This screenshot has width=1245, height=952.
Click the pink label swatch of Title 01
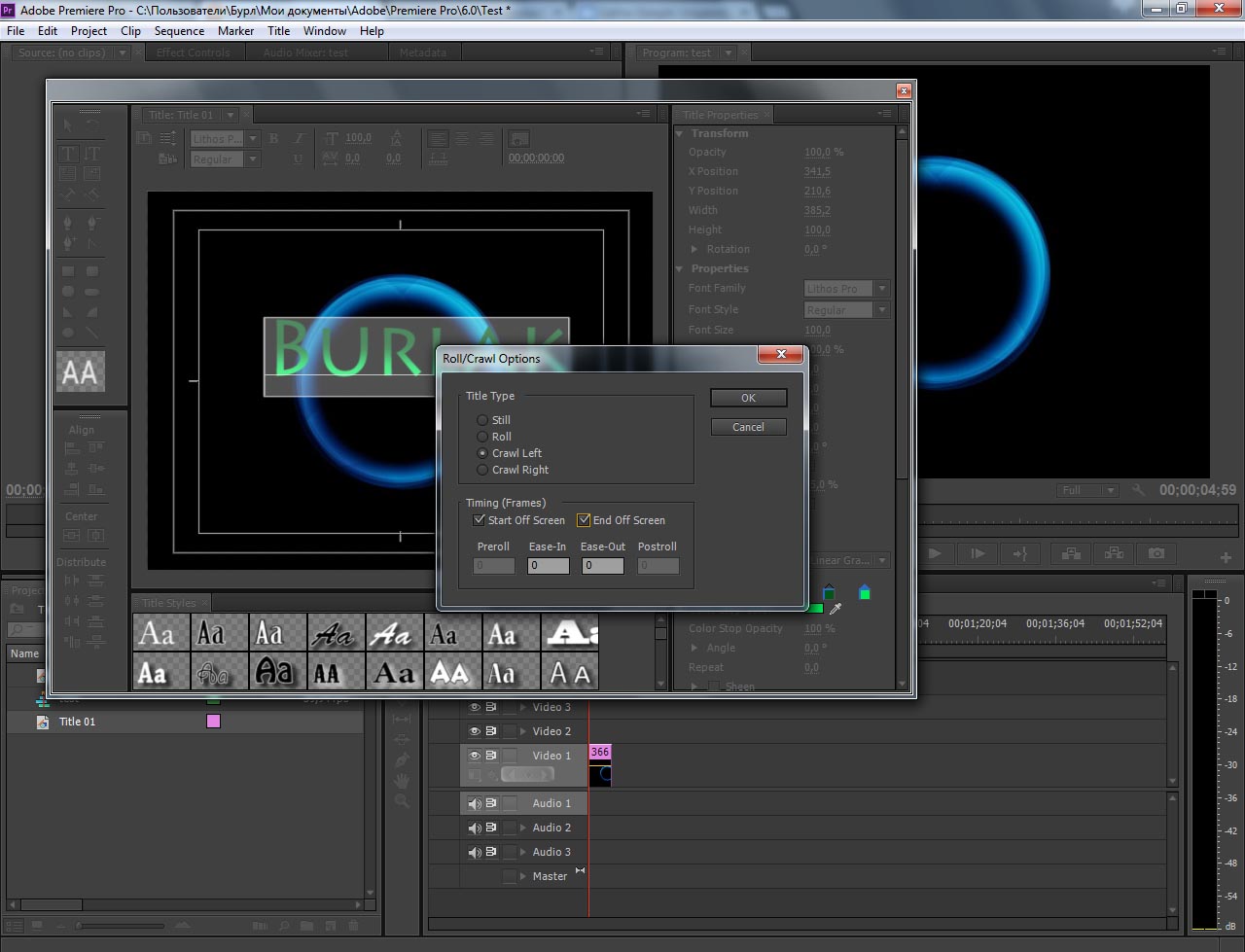click(x=213, y=722)
